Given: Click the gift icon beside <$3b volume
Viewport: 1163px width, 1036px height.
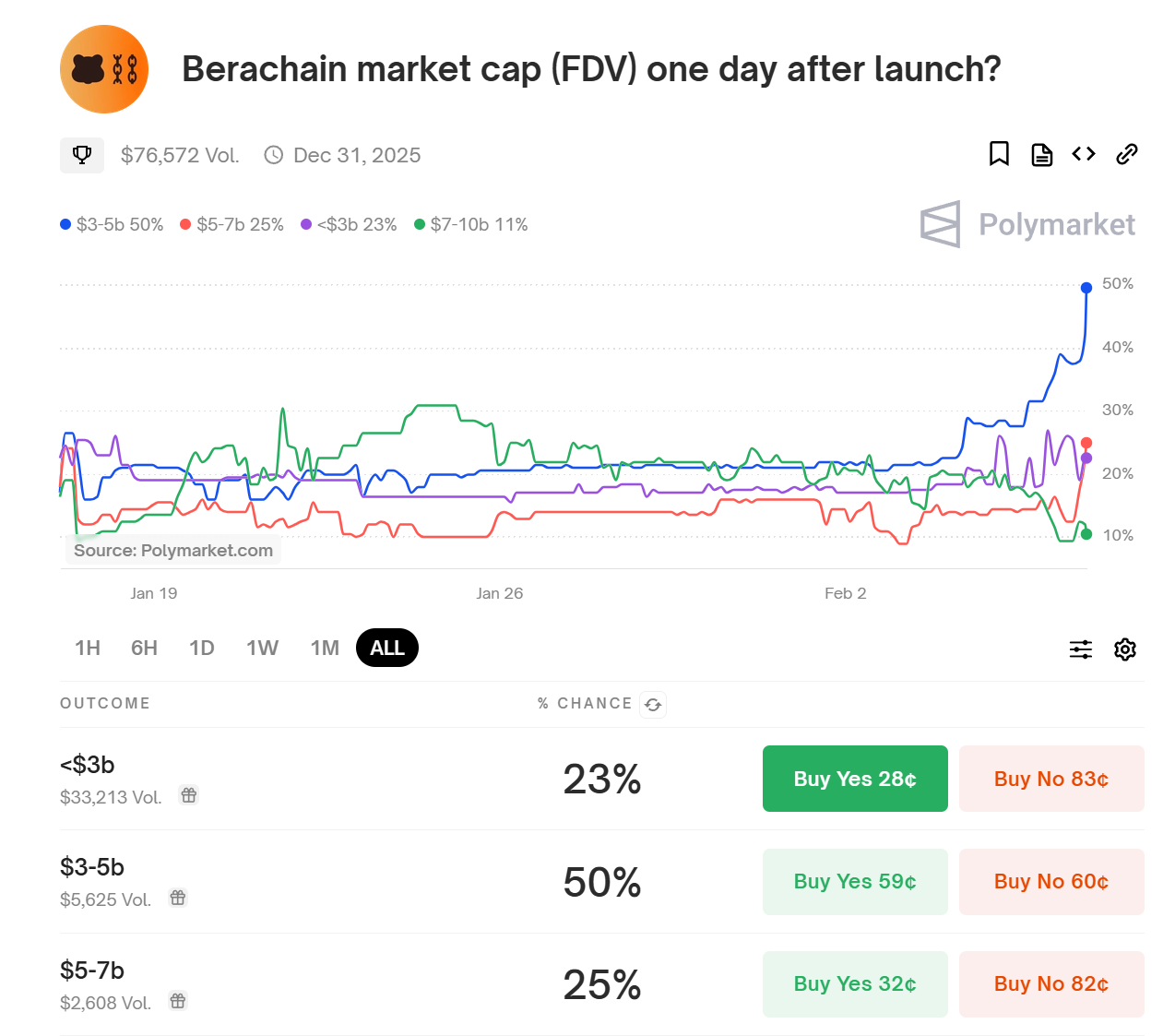Looking at the screenshot, I should click(188, 794).
